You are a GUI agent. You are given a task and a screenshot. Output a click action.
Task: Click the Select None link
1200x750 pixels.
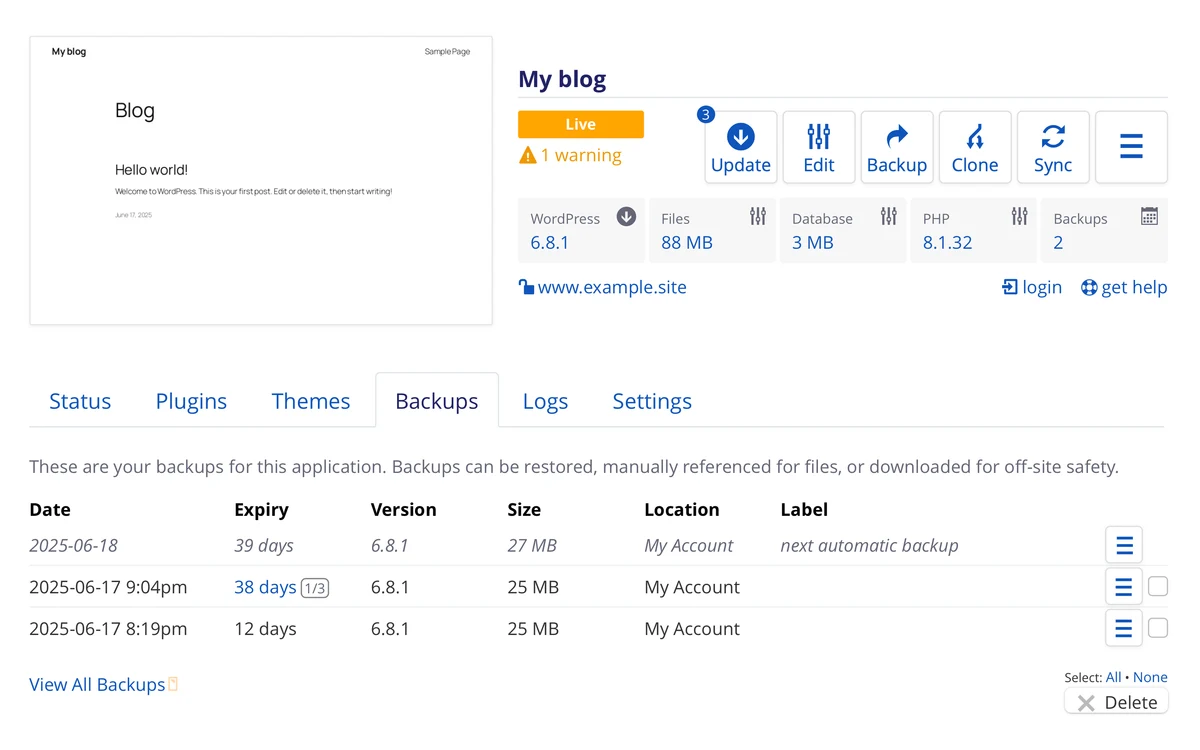(1150, 677)
